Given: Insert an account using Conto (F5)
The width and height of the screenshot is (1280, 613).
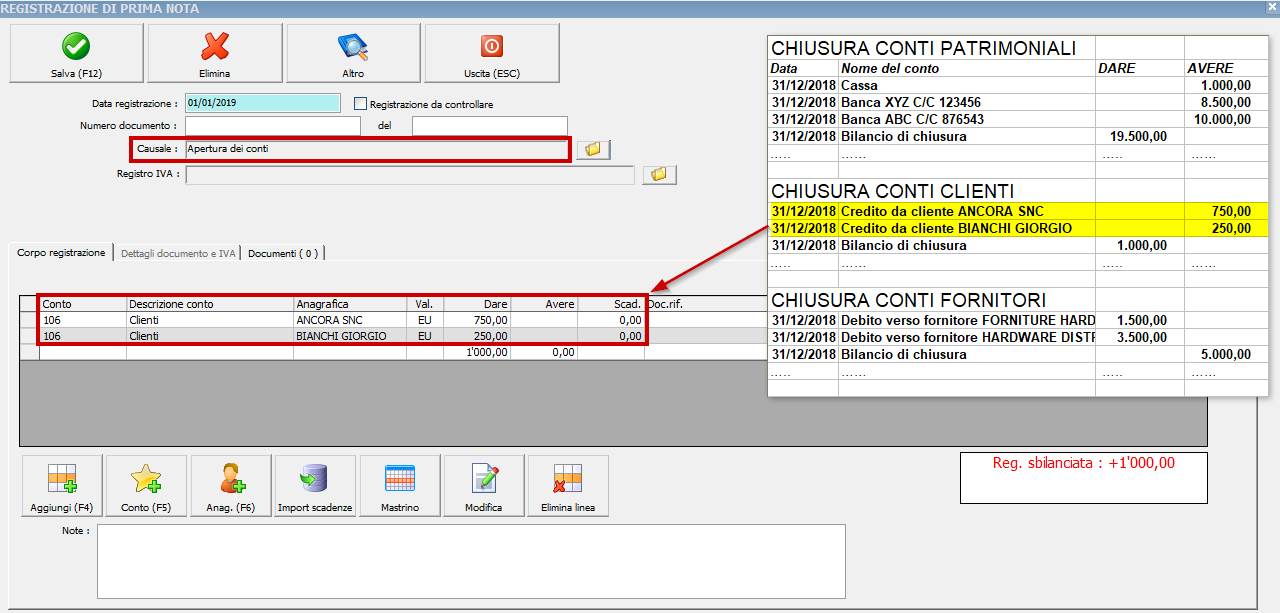Looking at the screenshot, I should click(x=145, y=486).
